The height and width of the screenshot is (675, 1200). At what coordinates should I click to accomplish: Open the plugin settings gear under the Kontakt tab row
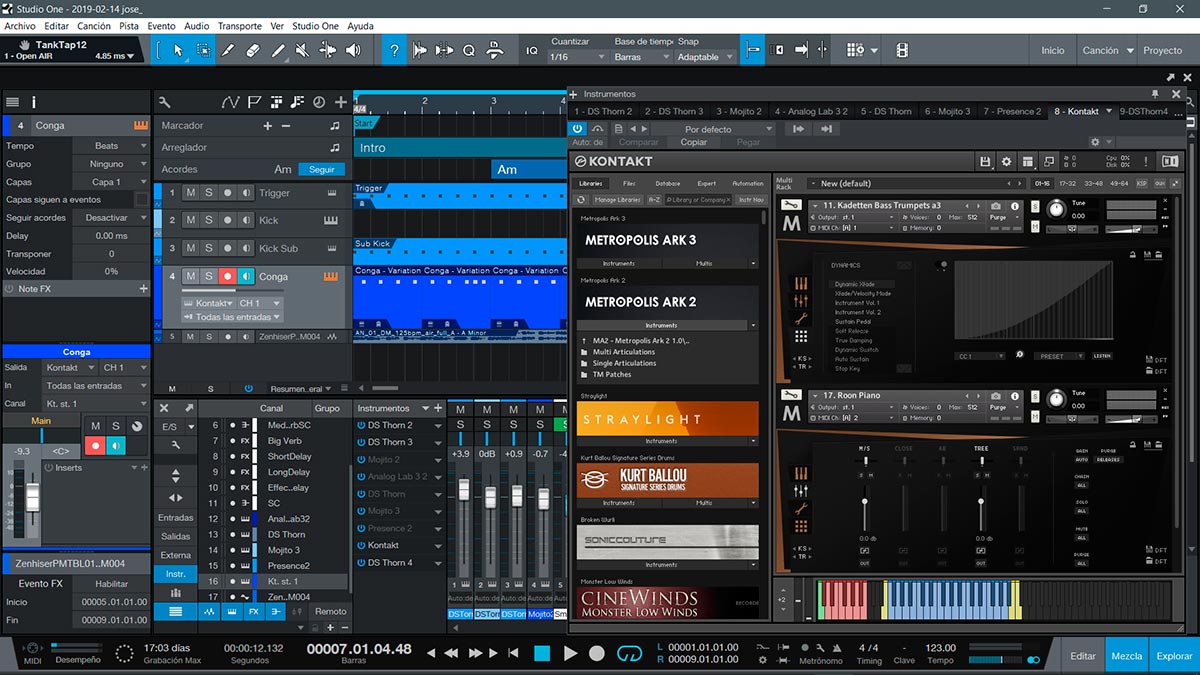[x=1095, y=142]
